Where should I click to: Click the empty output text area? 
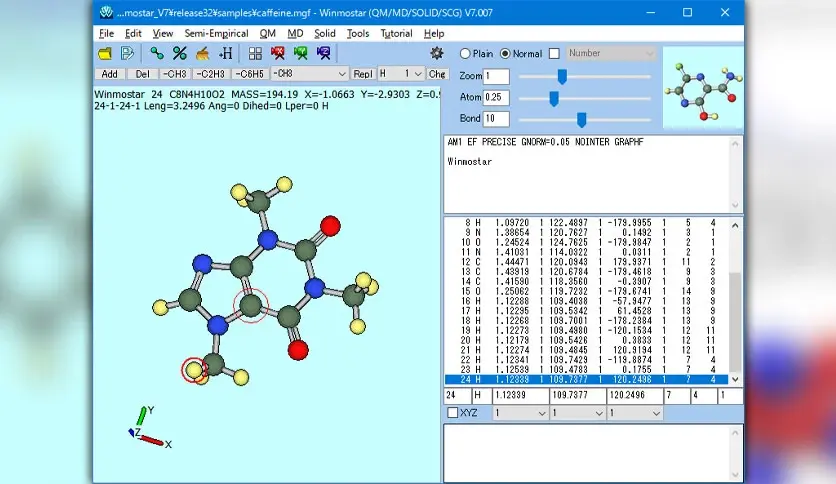click(586, 453)
